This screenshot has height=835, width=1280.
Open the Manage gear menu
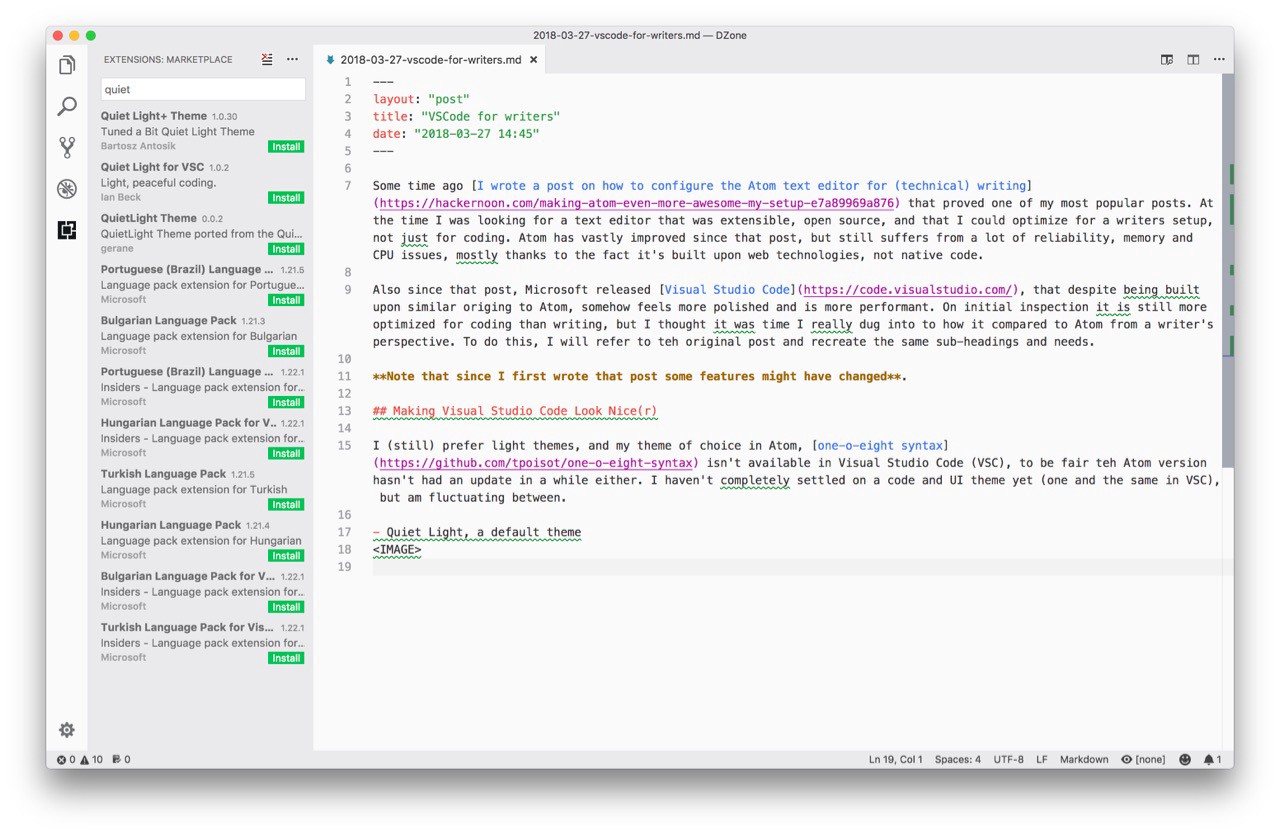coord(67,730)
